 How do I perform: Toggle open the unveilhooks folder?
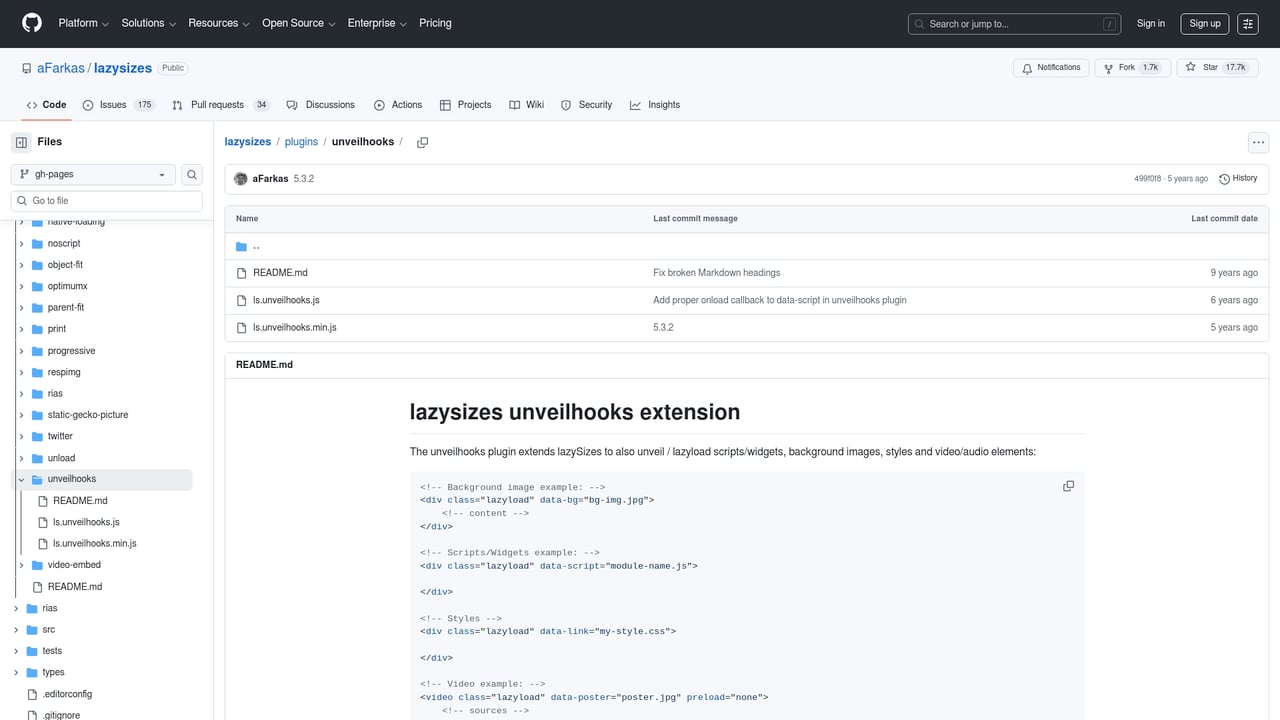tap(20, 479)
